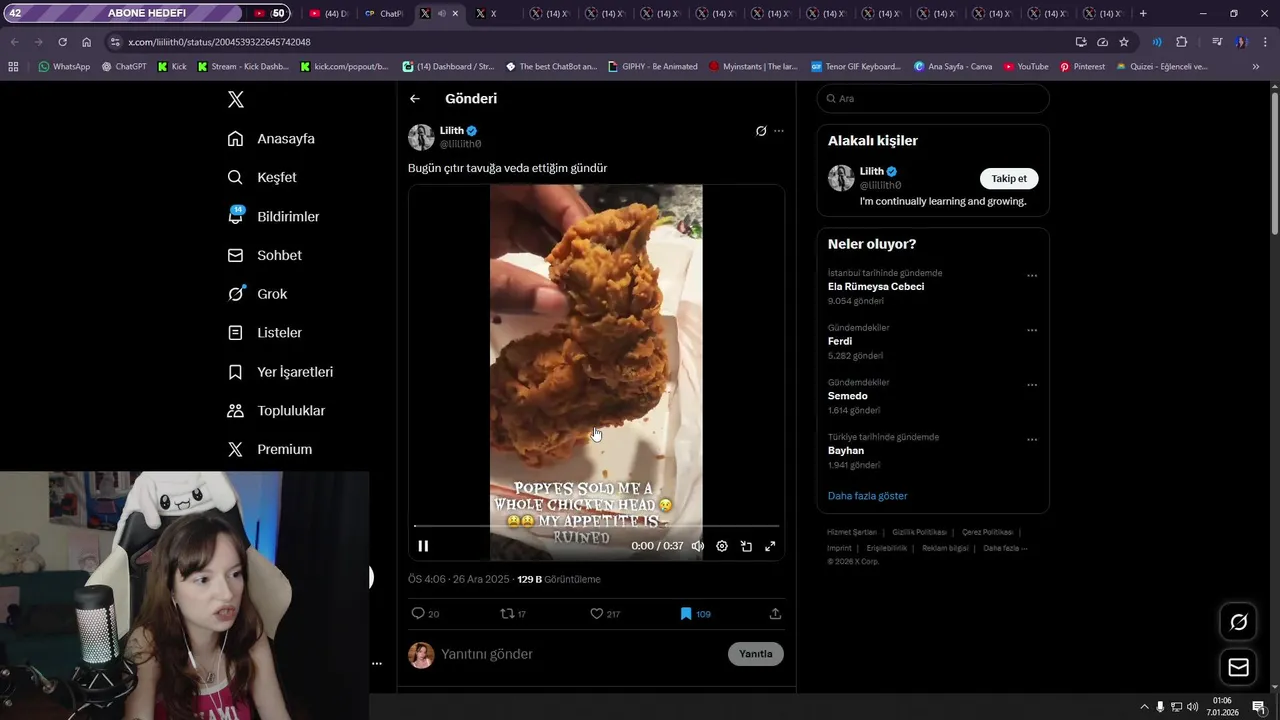Open the Pinterest bookmark
Screen dimensions: 1280x720
1083,67
